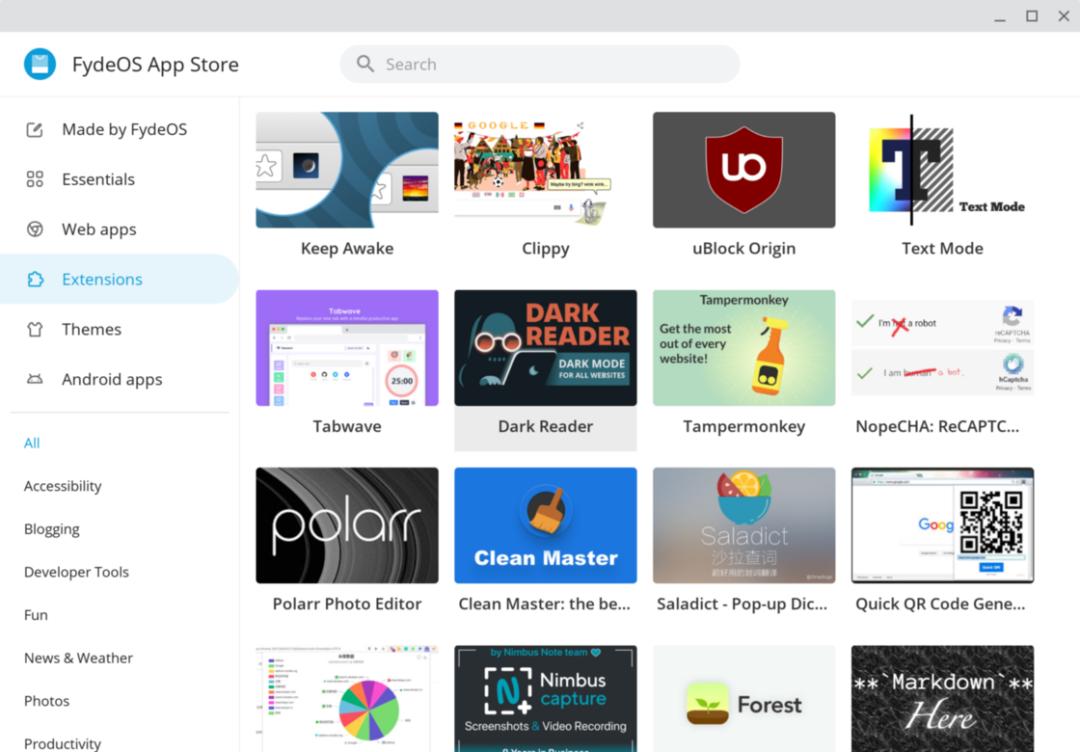This screenshot has width=1080, height=752.
Task: Open the uBlock Origin extension tile
Action: pos(744,187)
